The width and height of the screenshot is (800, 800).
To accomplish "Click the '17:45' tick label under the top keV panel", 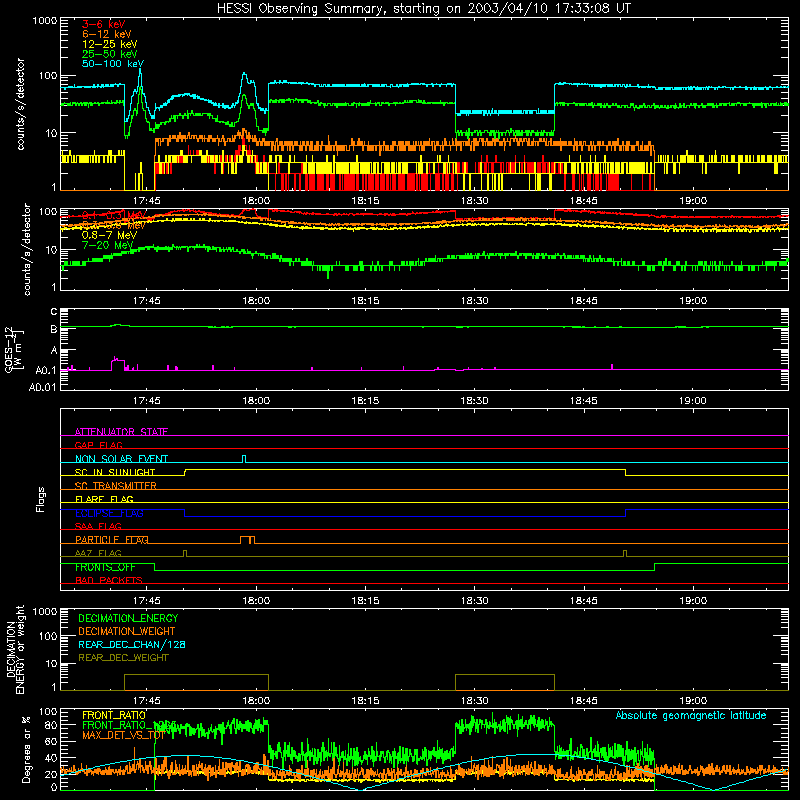I will coord(147,201).
